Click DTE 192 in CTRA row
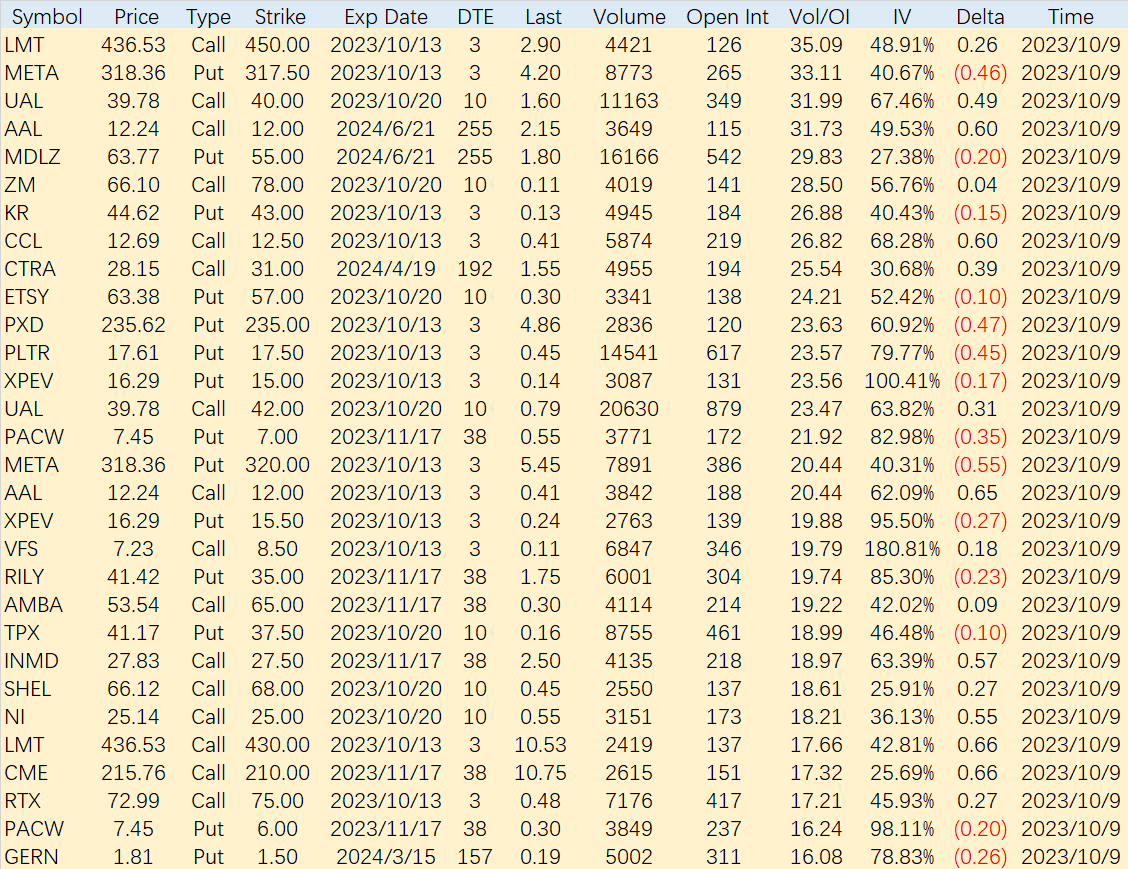This screenshot has height=869, width=1128. point(475,269)
